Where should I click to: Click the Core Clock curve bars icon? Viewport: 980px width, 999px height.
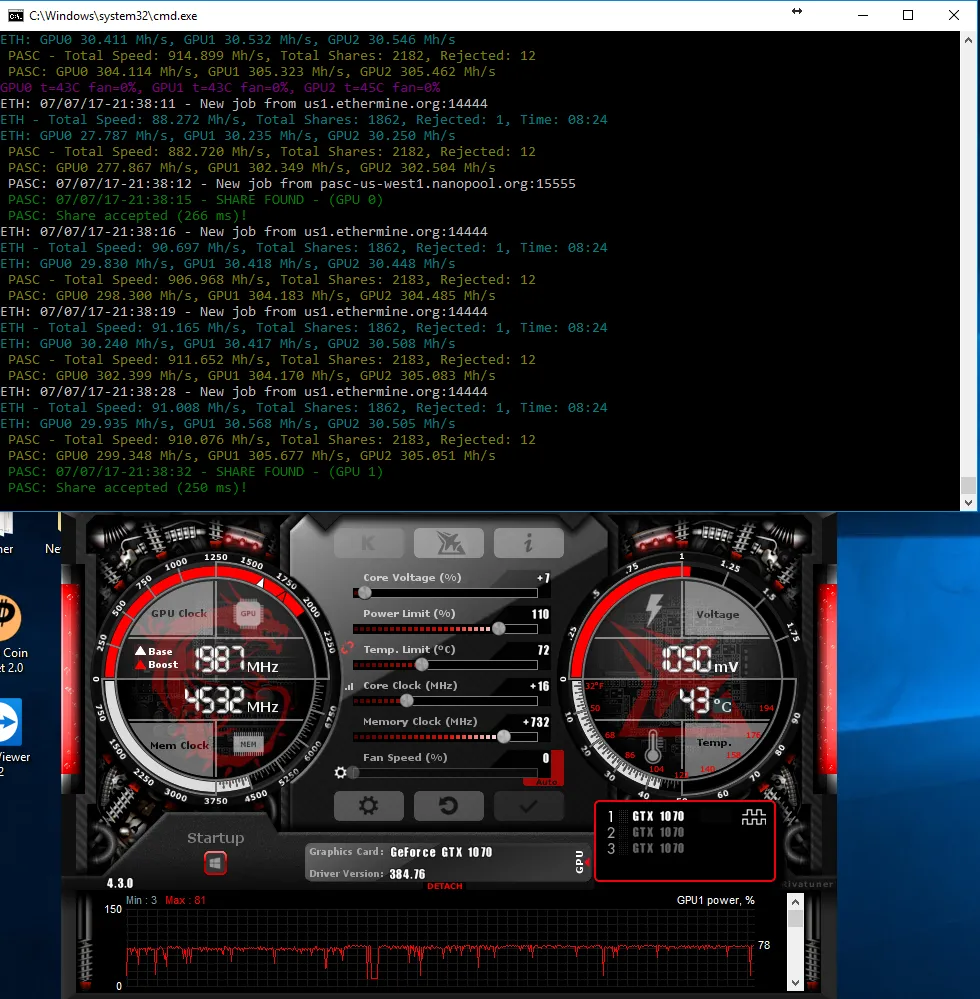349,687
